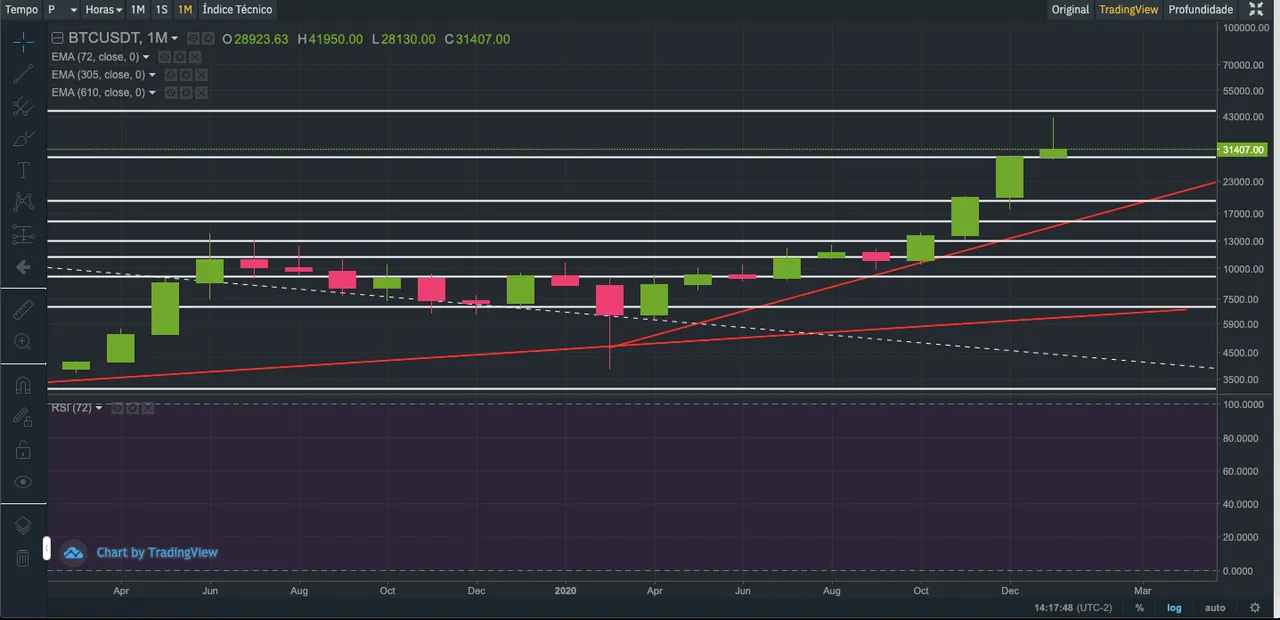Open settings for EMA 72
This screenshot has height=620, width=1280.
(179, 57)
